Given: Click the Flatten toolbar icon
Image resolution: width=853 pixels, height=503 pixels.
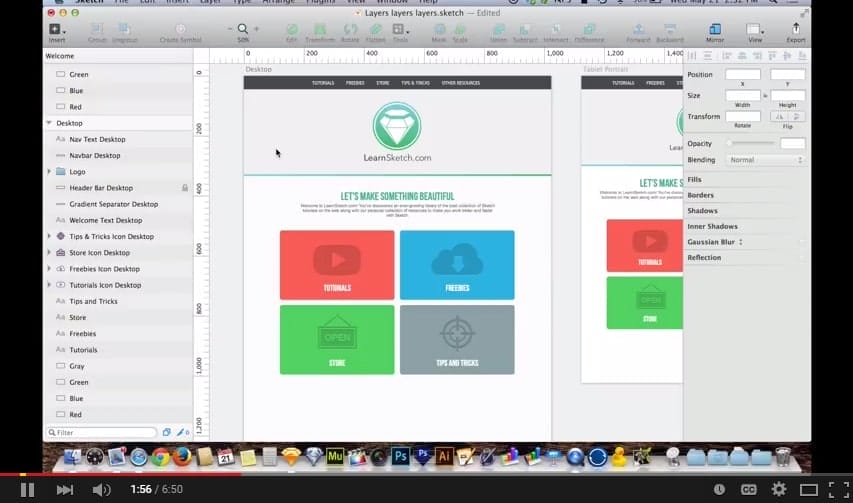Looking at the screenshot, I should 375,29.
